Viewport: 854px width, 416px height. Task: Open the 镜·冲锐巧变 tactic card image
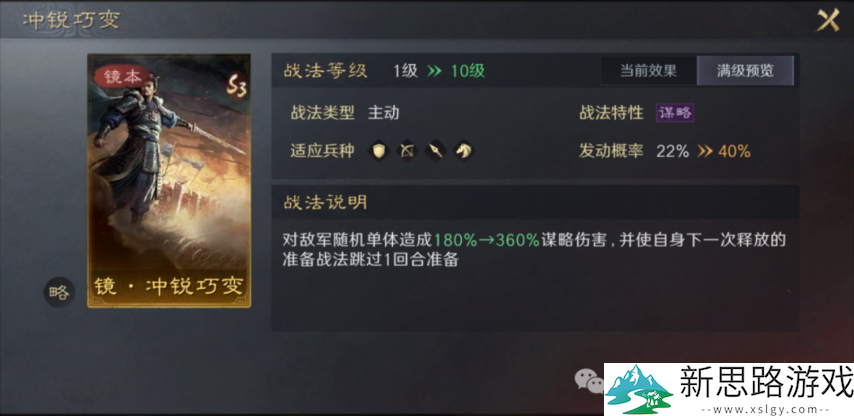coord(169,181)
